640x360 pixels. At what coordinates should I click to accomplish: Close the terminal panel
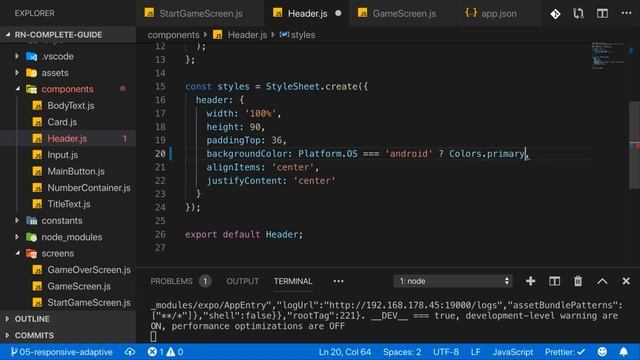(x=626, y=281)
